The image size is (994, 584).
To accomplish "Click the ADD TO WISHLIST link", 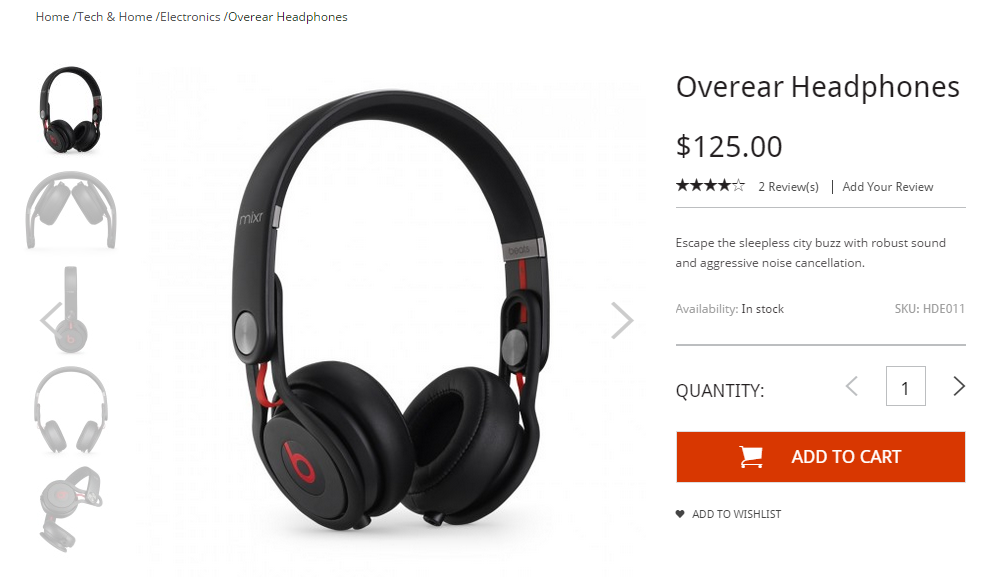I will coord(736,514).
